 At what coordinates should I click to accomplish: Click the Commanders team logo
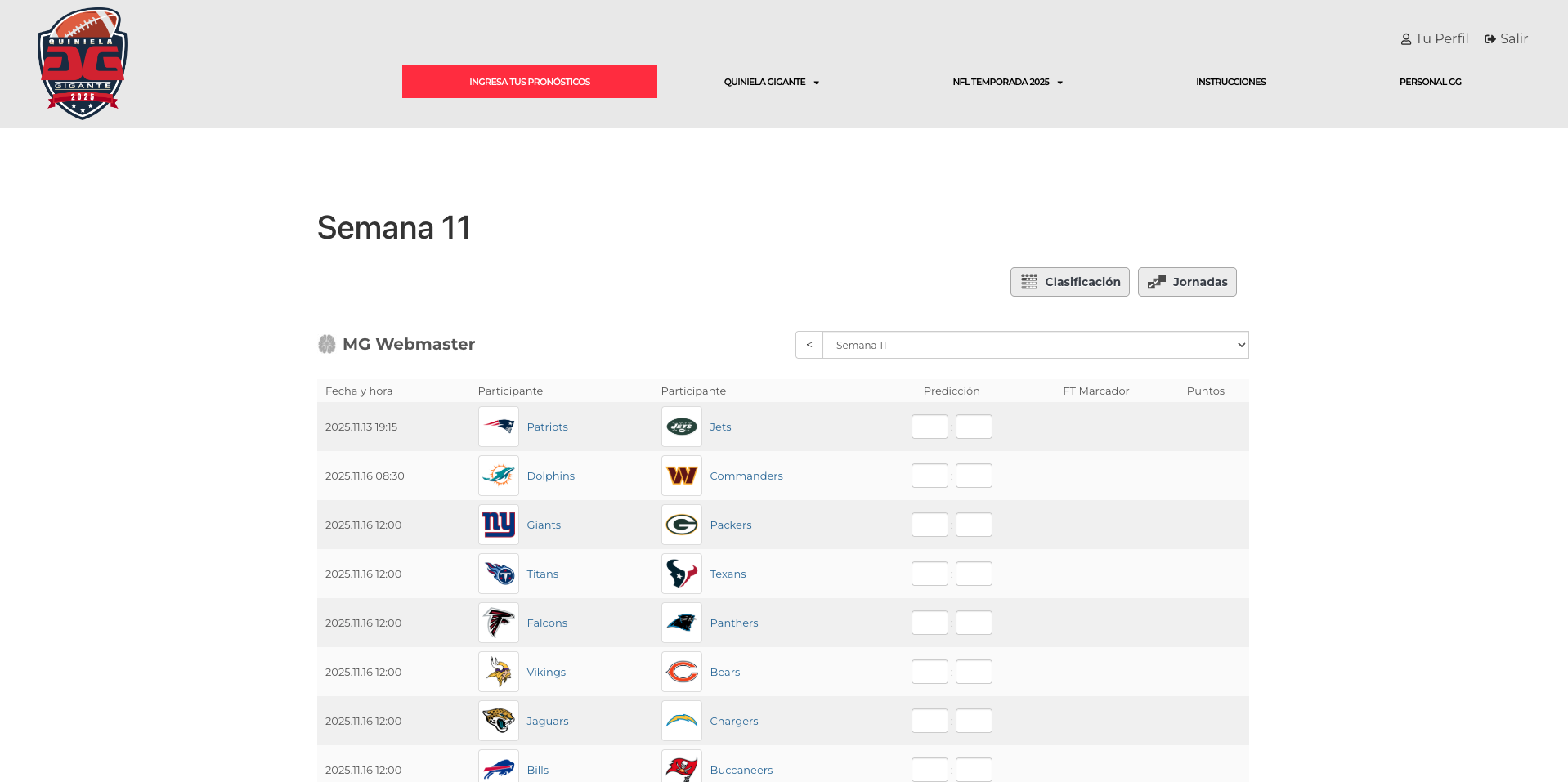[681, 476]
